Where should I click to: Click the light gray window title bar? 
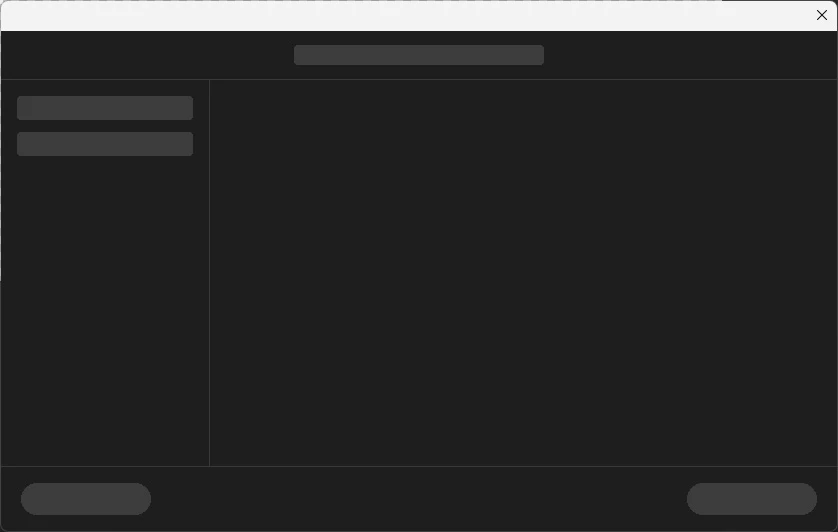tap(406, 16)
